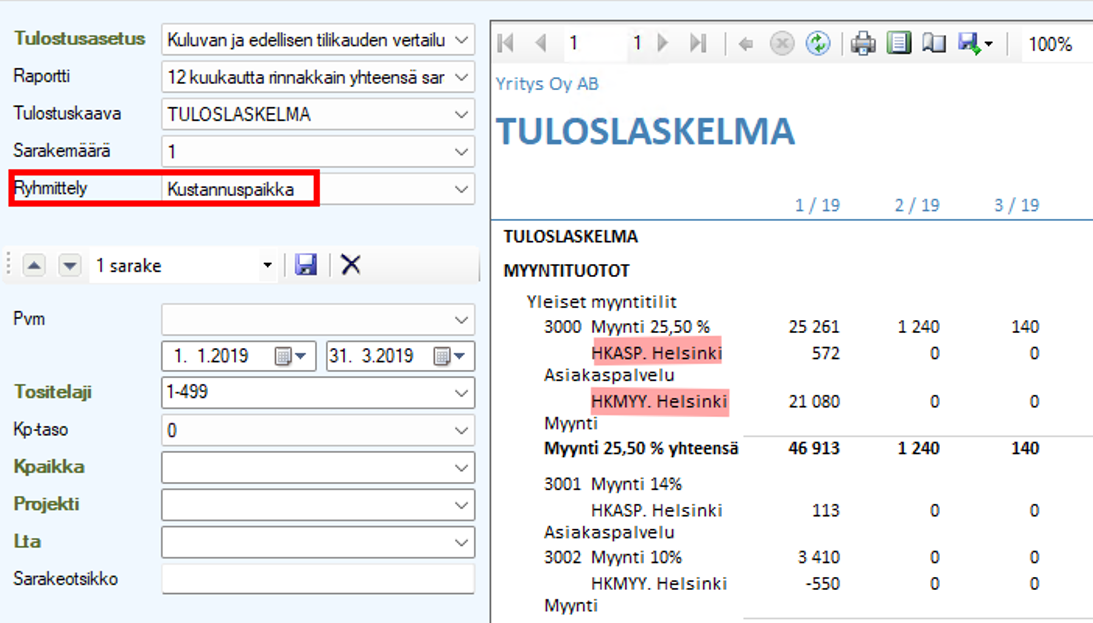Screen dimensions: 1093x623
Task: Expand the Tulostusasetus dropdown
Action: [461, 40]
